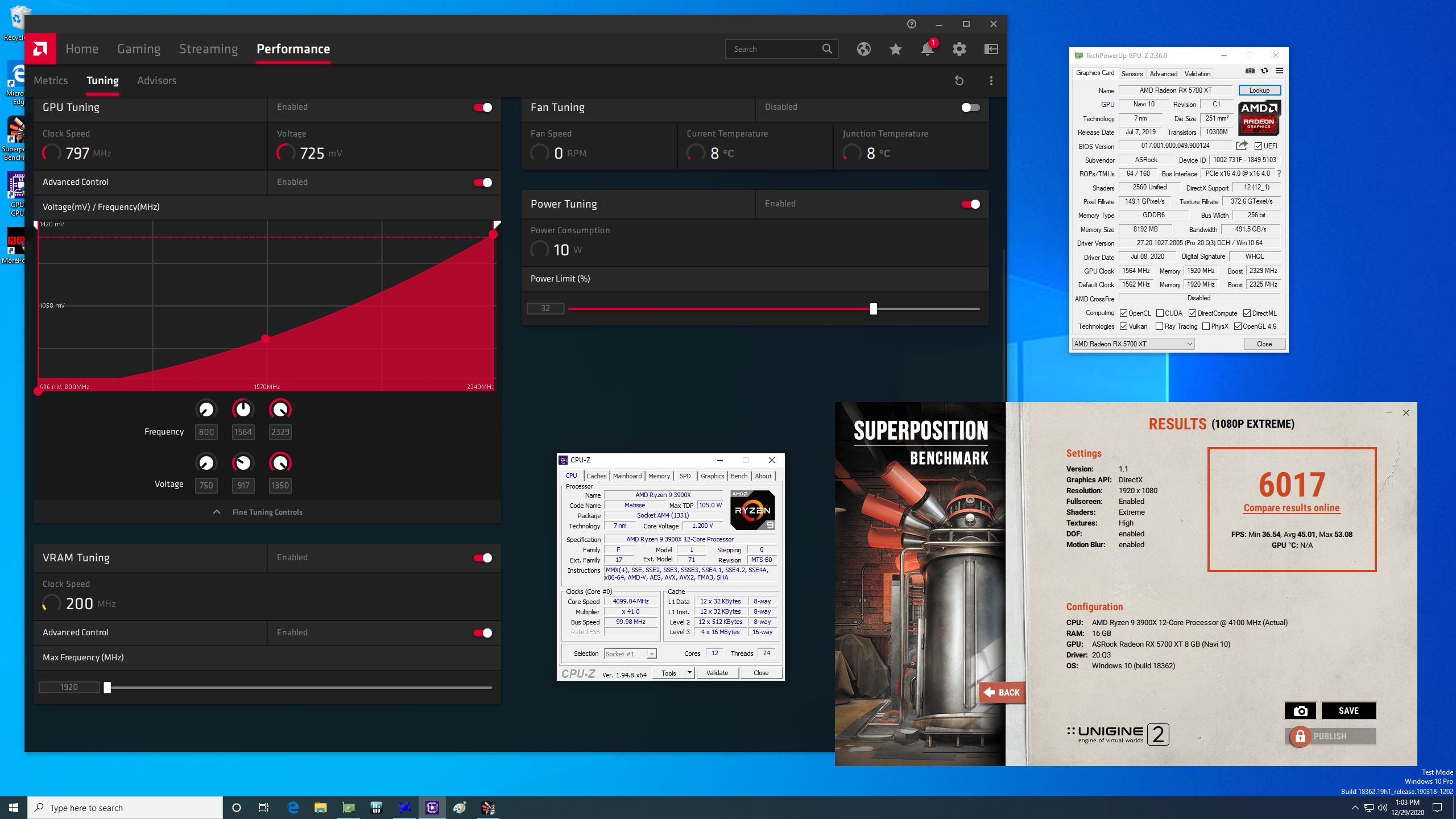Open the web browser globe icon
This screenshot has width=1456, height=819.
click(863, 49)
